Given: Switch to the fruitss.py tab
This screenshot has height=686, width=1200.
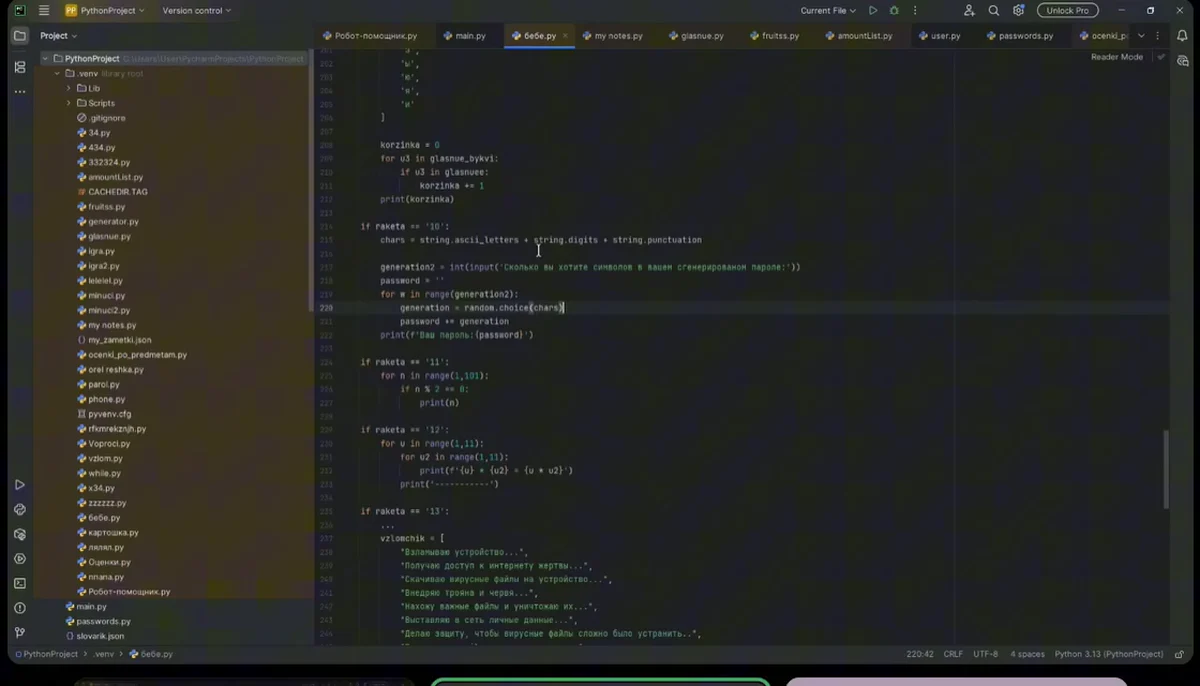Looking at the screenshot, I should [x=773, y=36].
